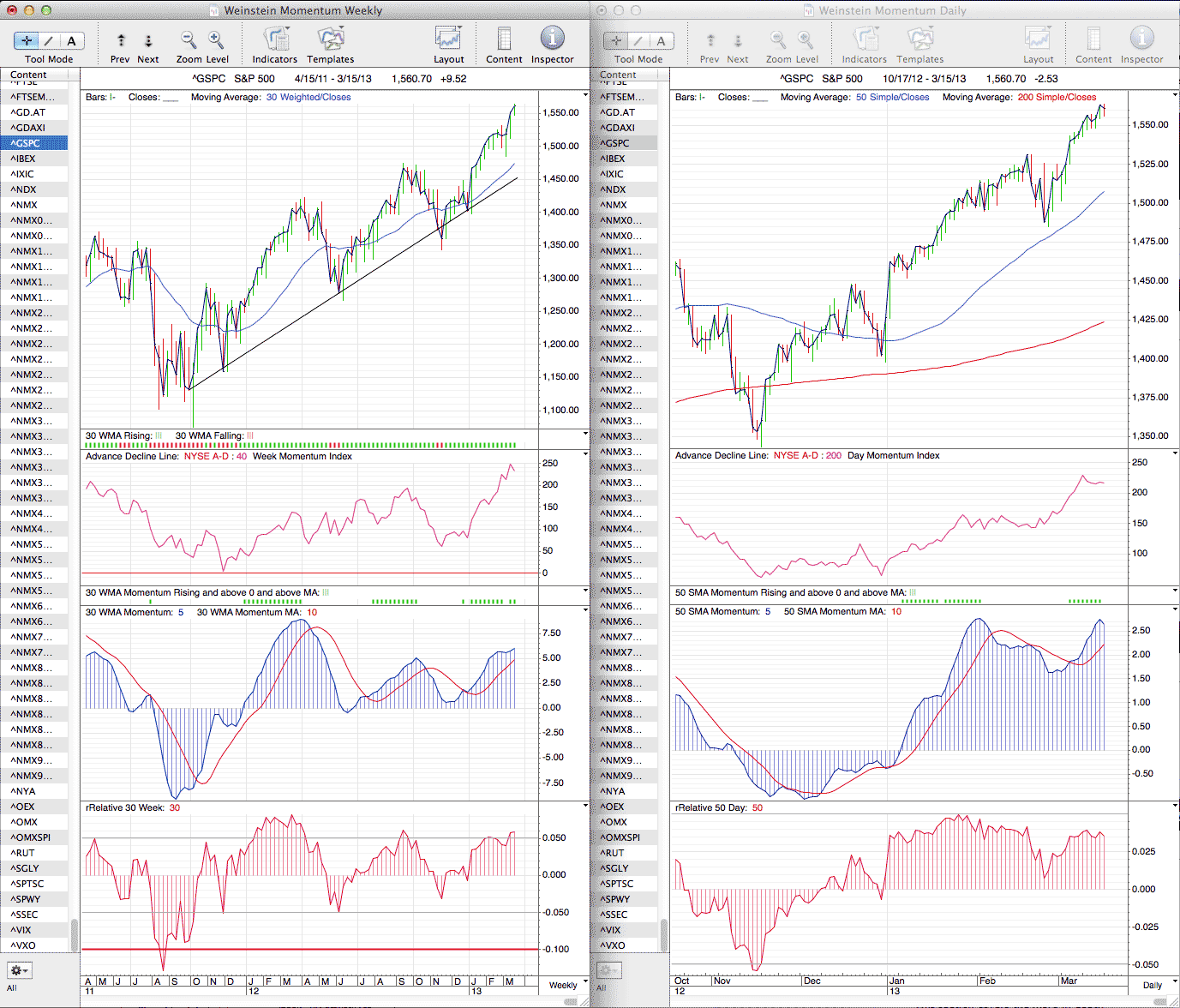Click rRelative 30 Week value 30
Screen dimensions: 1180x1008
click(x=175, y=807)
